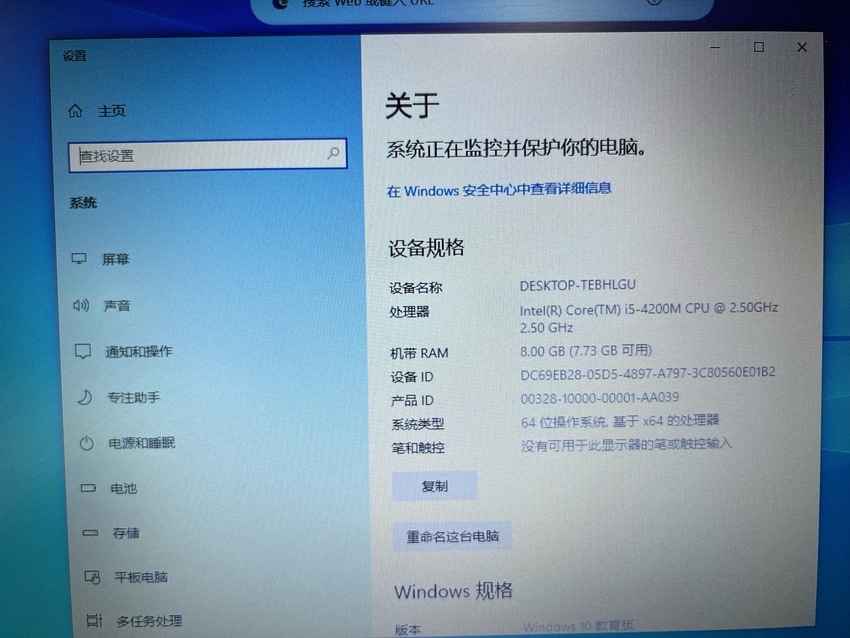Open Windows 安全中心 details link
The image size is (850, 638).
499,190
